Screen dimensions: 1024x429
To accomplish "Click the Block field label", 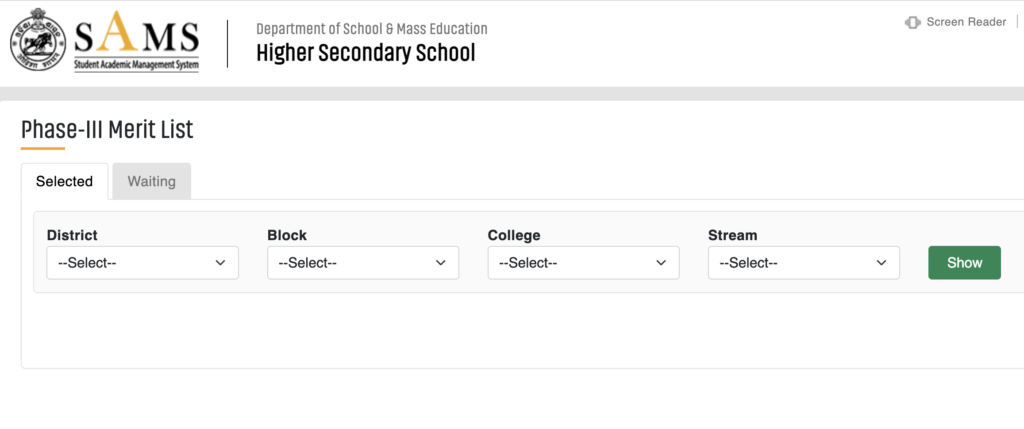I will coord(287,235).
